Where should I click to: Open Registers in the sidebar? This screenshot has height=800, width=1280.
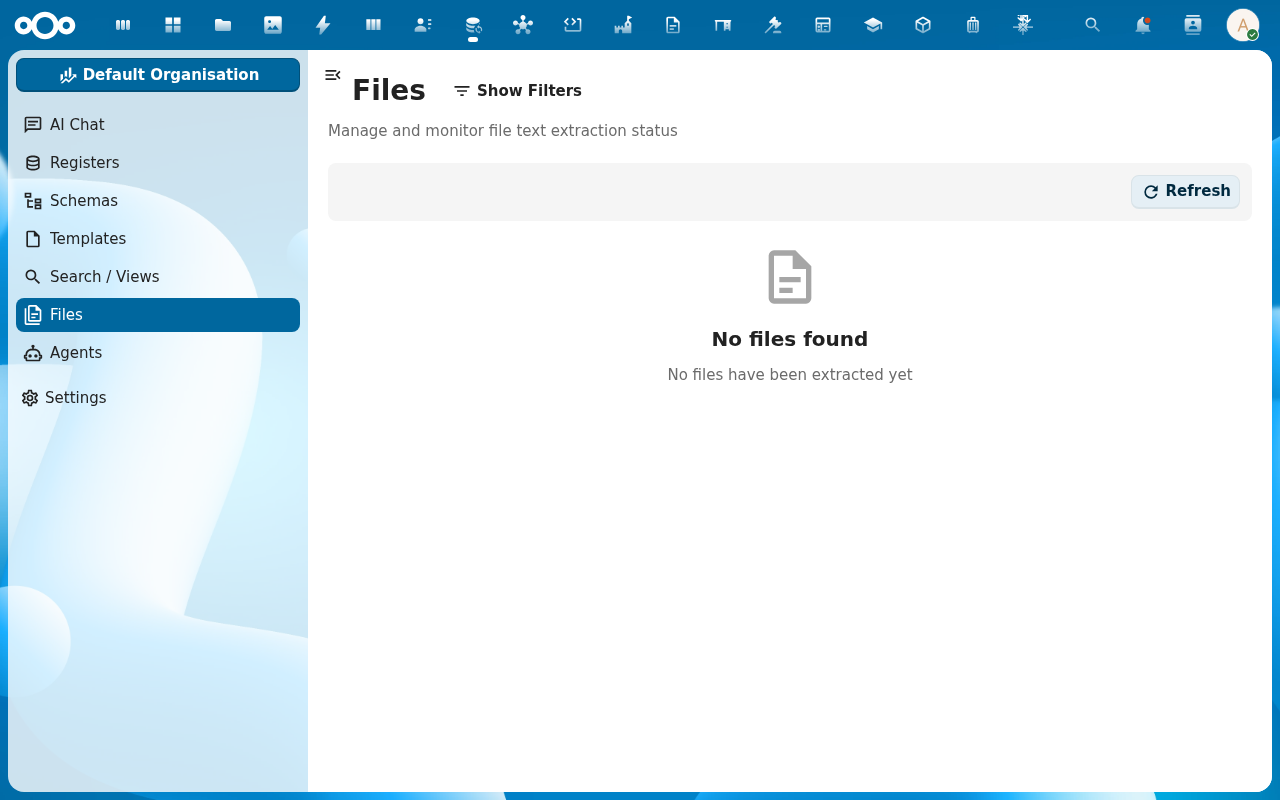point(158,163)
